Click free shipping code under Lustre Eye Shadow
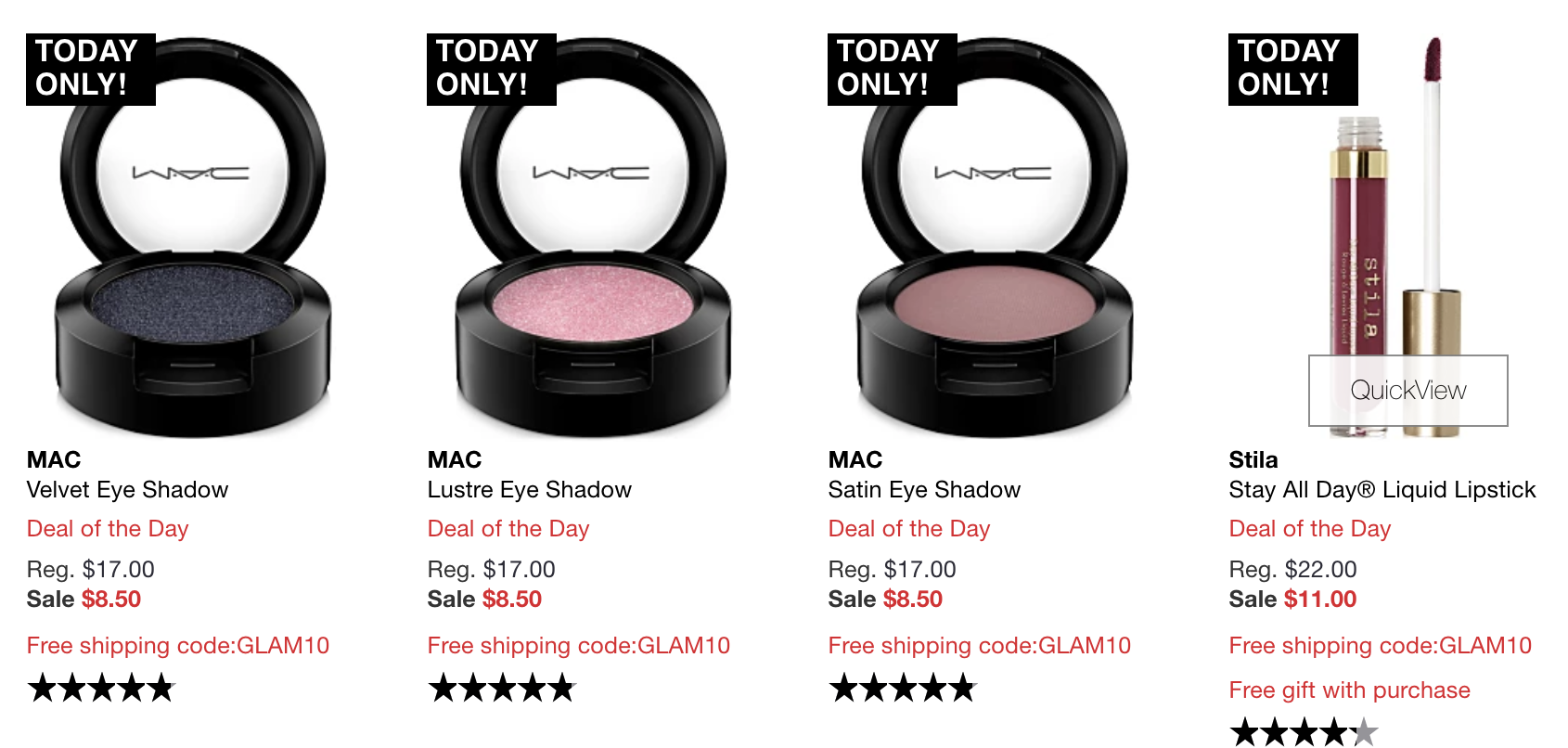The width and height of the screenshot is (1568, 748). (578, 646)
